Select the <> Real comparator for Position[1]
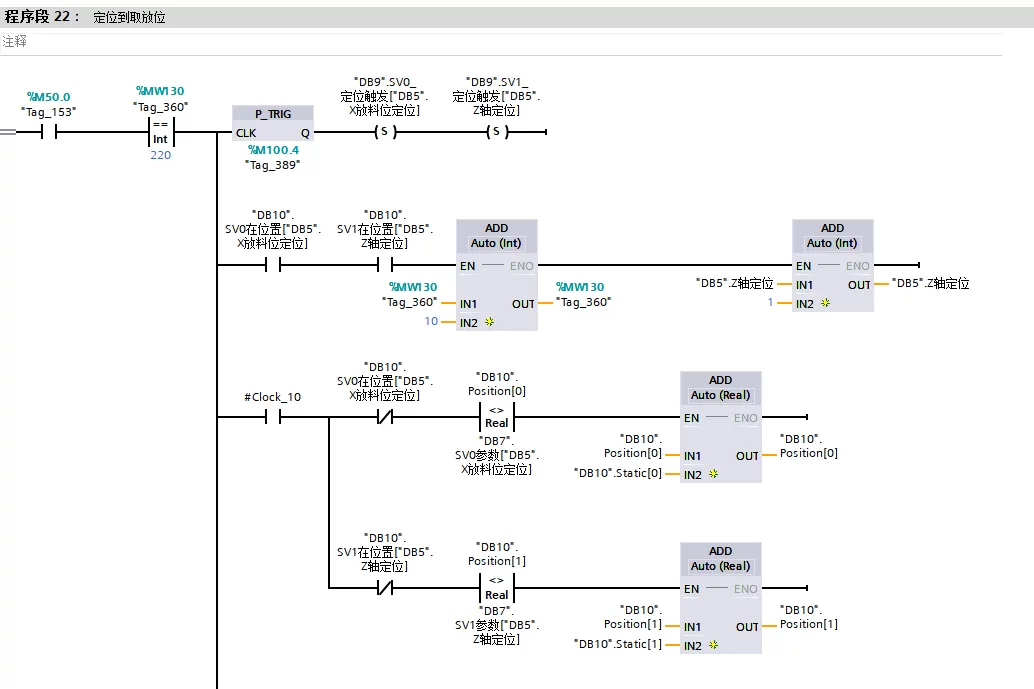1034x689 pixels. point(497,587)
